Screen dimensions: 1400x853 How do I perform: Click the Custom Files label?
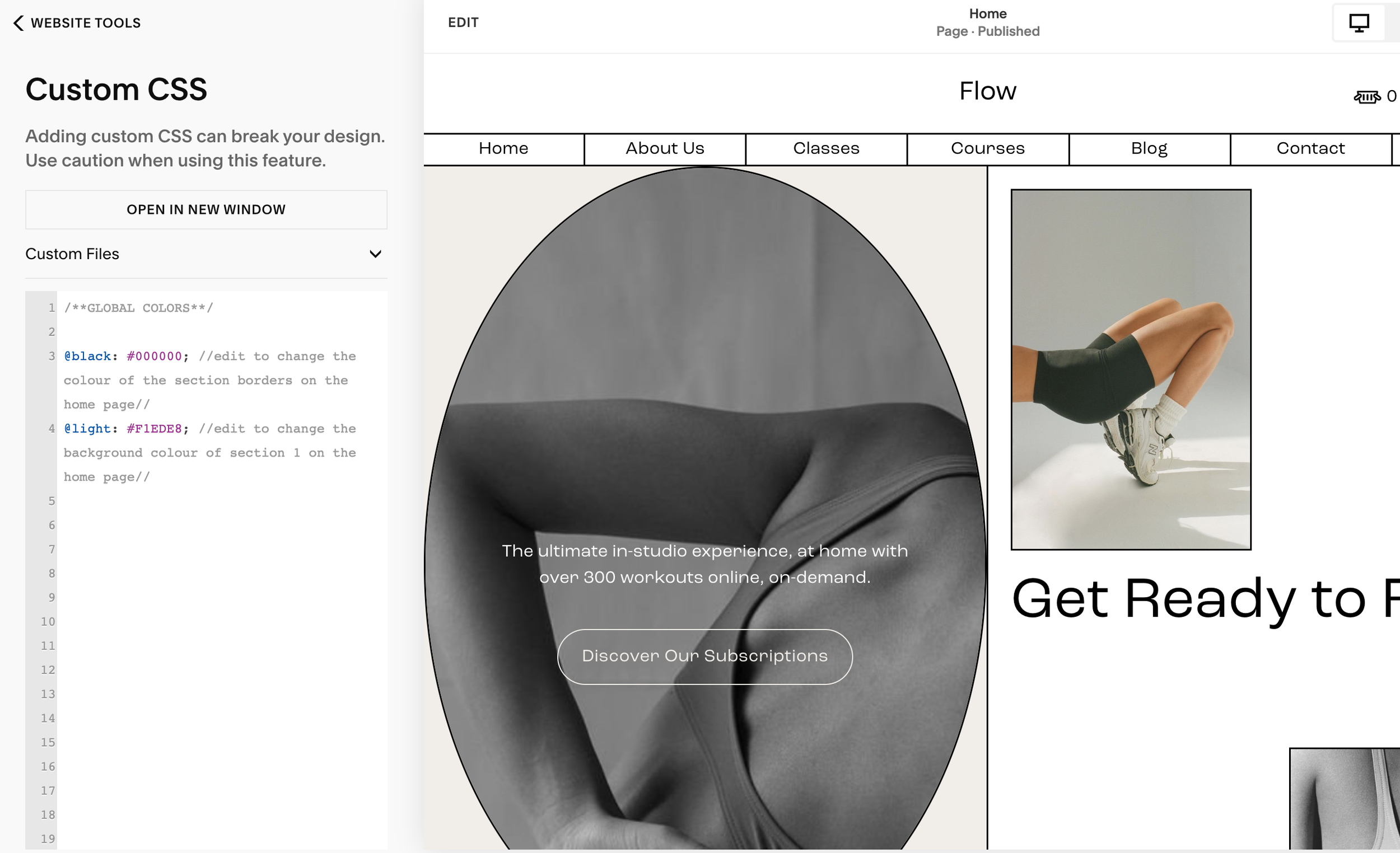(72, 254)
